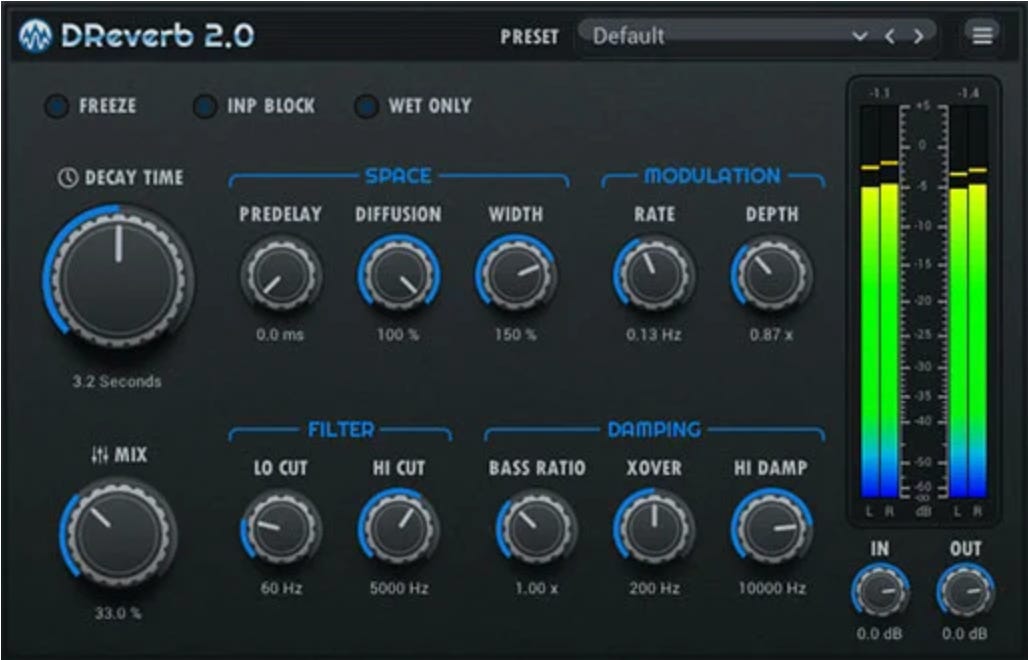Image resolution: width=1028 pixels, height=660 pixels.
Task: Go to the next preset arrow
Action: click(919, 36)
